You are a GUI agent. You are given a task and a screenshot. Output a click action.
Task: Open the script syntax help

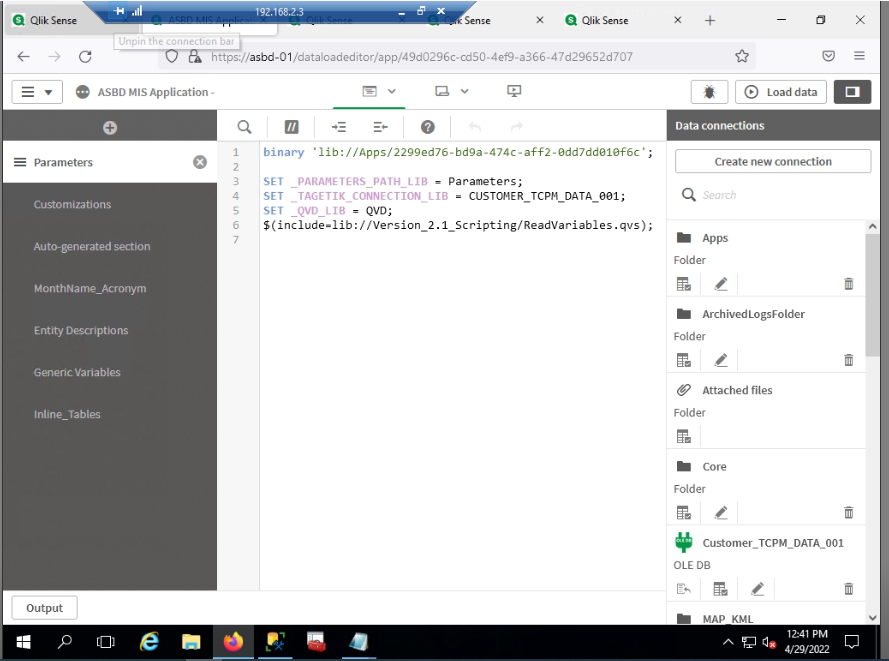pyautogui.click(x=427, y=127)
